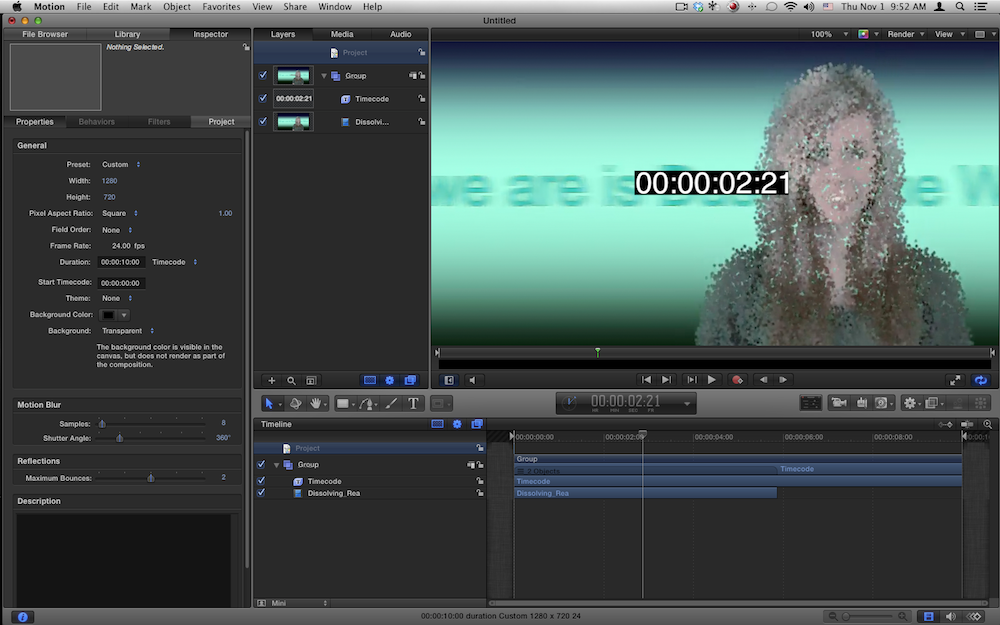Open Theme None dropdown
This screenshot has width=1000, height=625.
117,298
